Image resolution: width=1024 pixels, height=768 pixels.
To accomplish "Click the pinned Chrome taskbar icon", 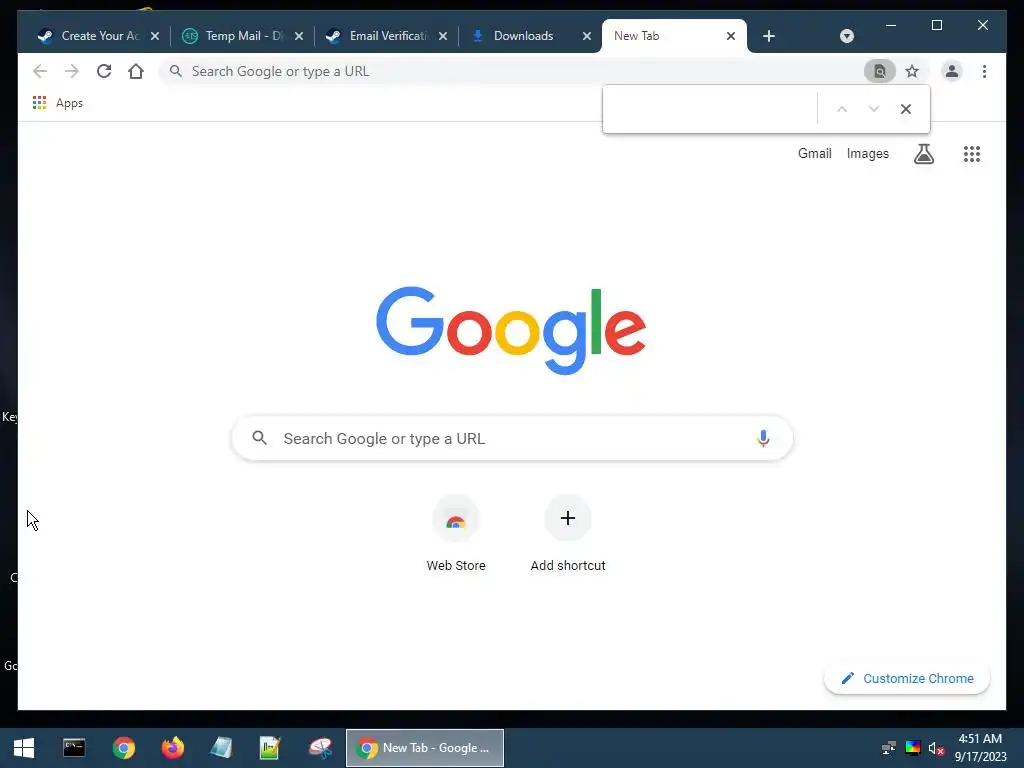I will (x=123, y=748).
